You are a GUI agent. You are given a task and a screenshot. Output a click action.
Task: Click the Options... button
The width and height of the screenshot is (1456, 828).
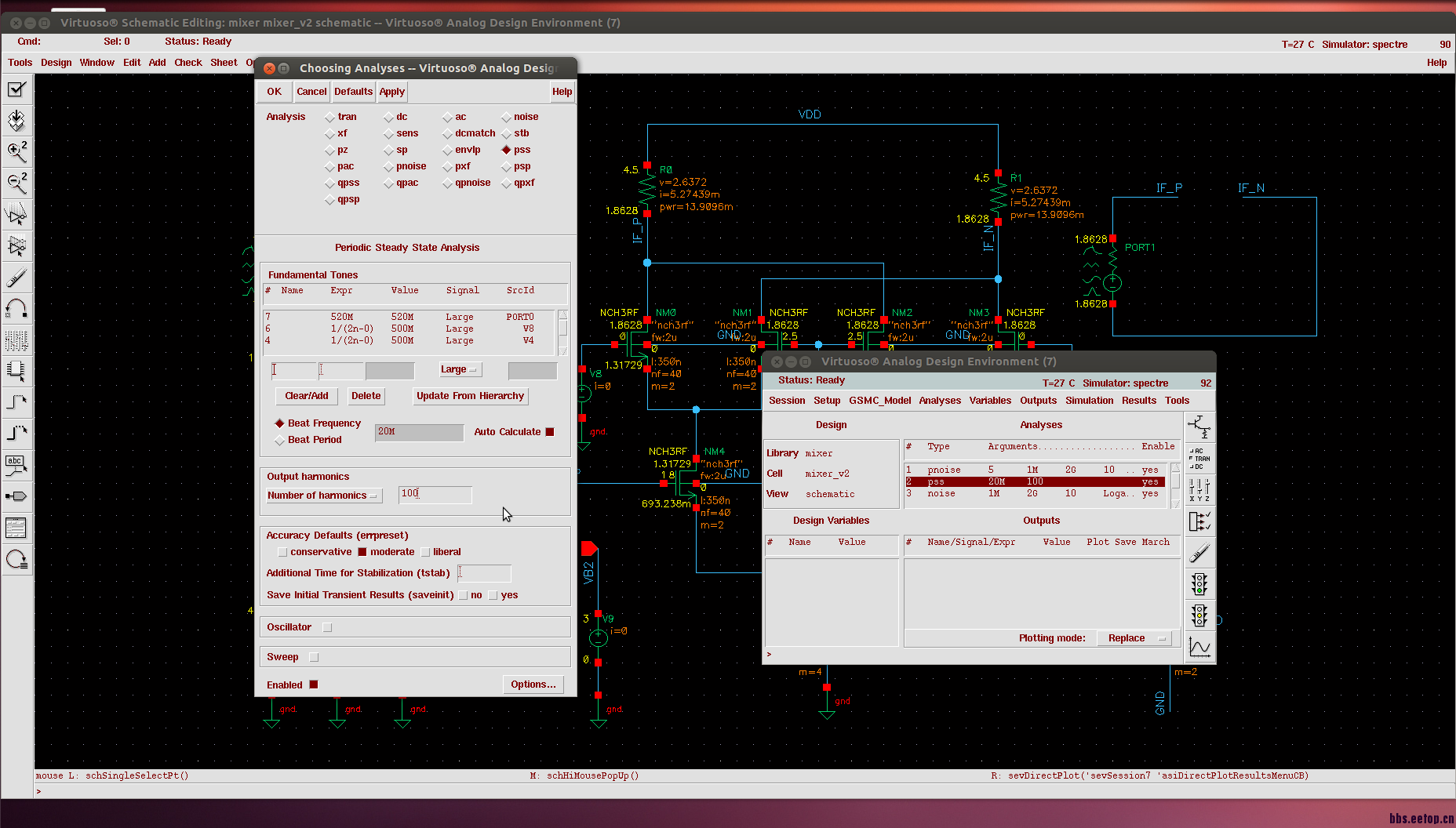pos(533,685)
